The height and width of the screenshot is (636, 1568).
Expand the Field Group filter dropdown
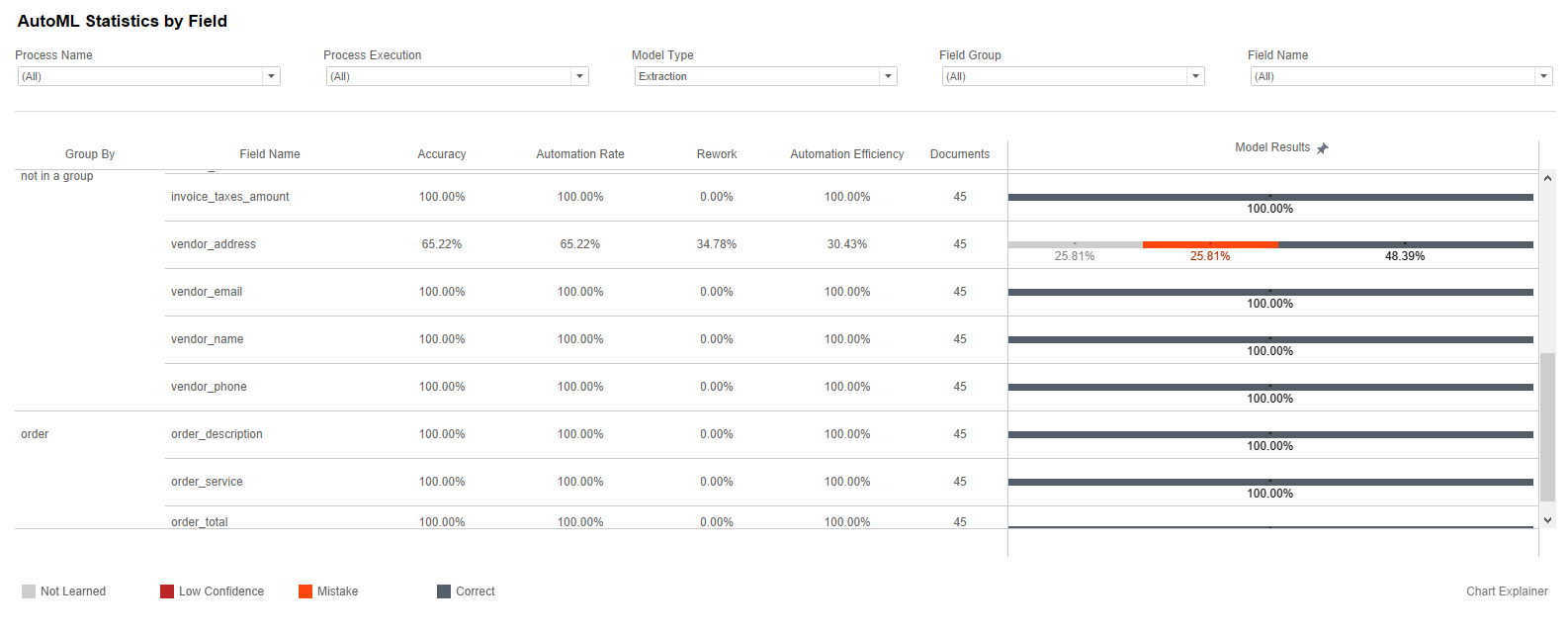[1074, 76]
